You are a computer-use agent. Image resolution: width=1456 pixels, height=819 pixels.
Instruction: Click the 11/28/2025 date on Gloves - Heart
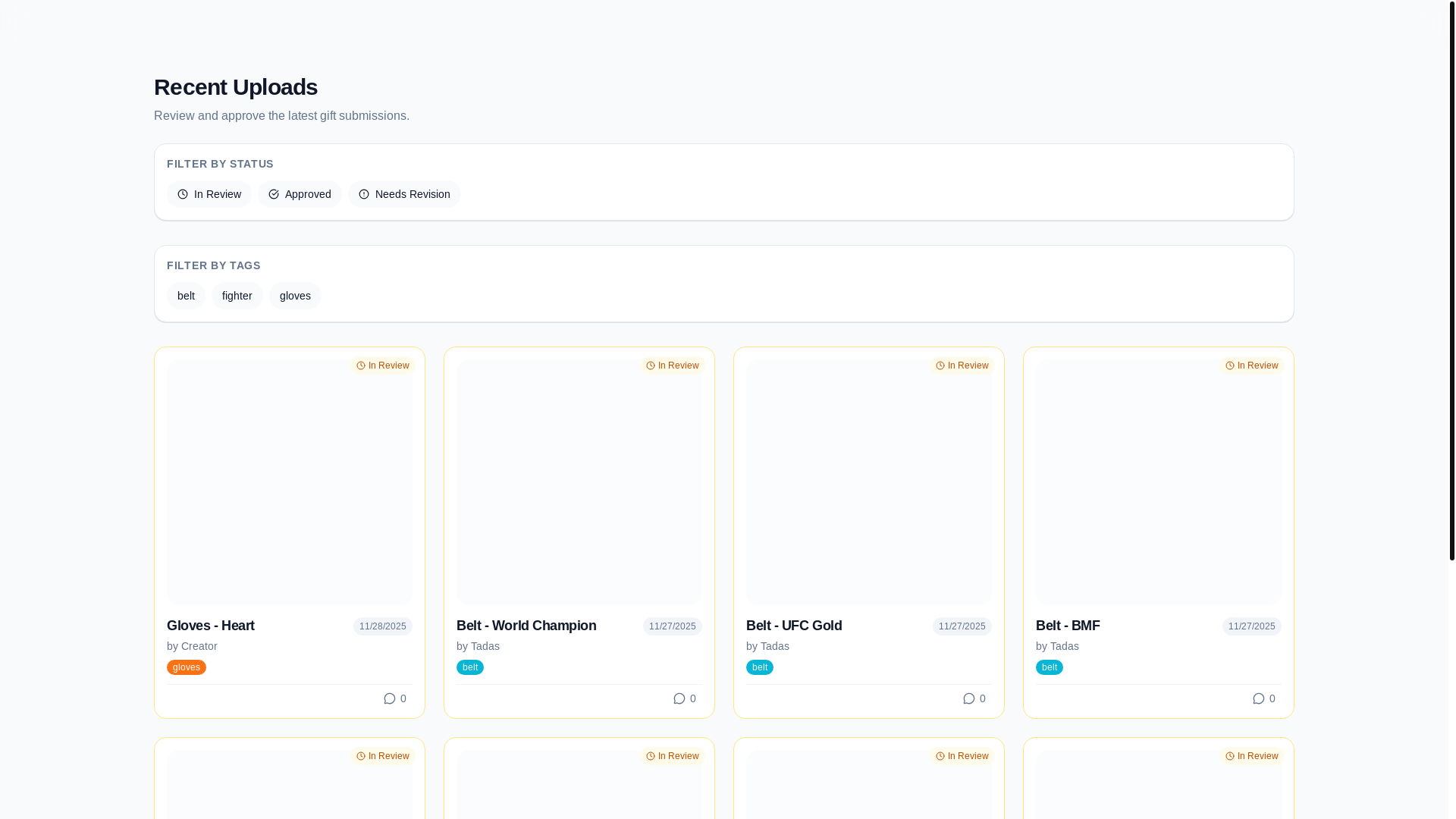point(383,626)
